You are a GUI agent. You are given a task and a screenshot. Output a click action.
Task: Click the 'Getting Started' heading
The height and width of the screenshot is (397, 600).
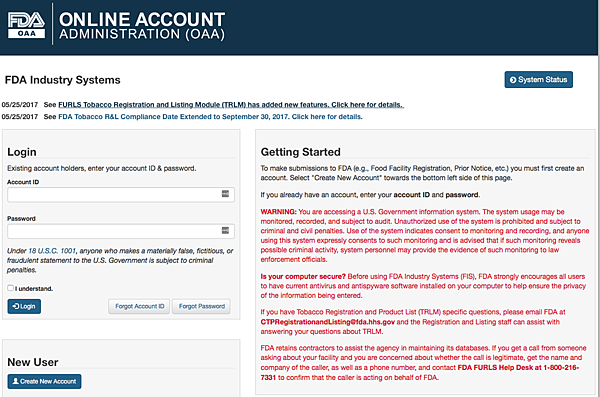pos(301,152)
